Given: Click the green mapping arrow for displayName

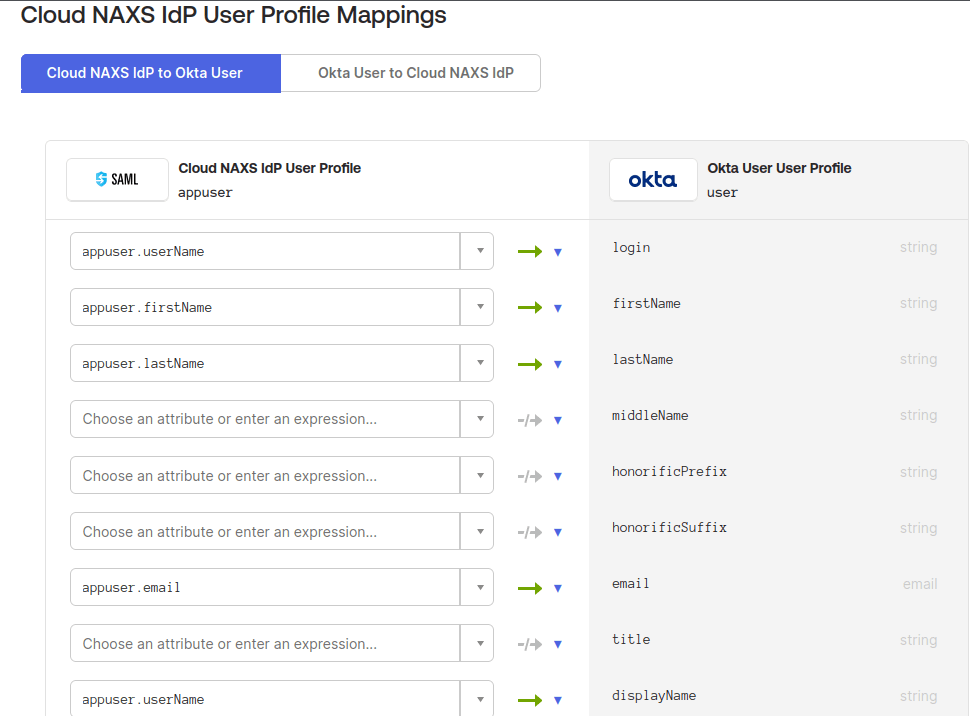Looking at the screenshot, I should (530, 700).
